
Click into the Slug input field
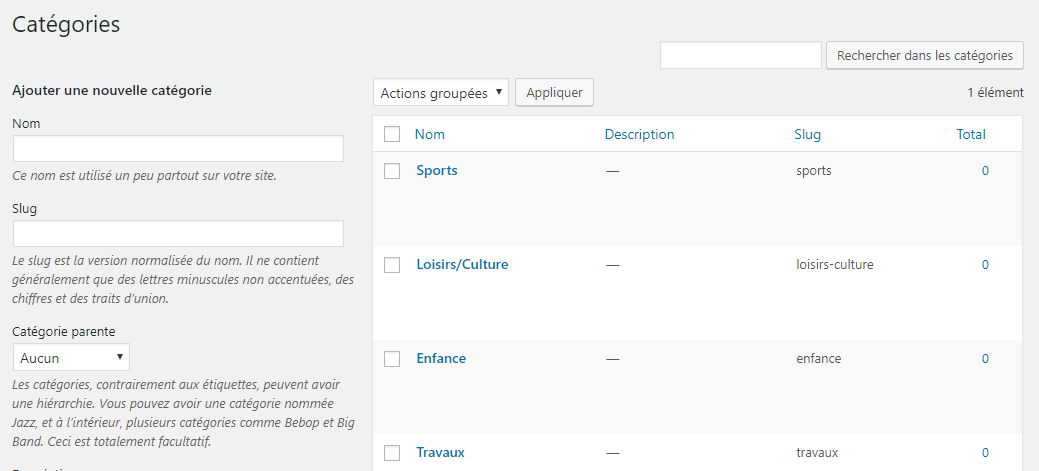coord(178,234)
